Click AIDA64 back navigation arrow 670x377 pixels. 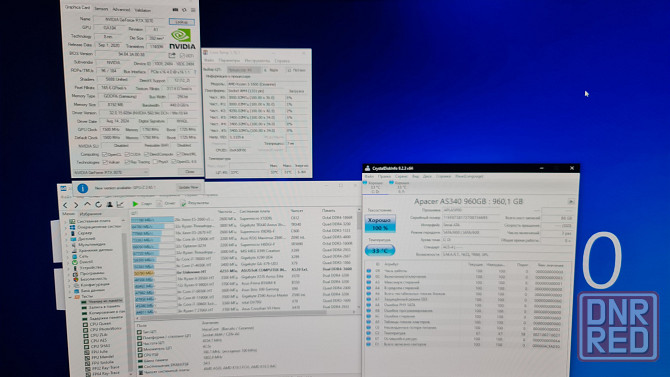pyautogui.click(x=65, y=205)
